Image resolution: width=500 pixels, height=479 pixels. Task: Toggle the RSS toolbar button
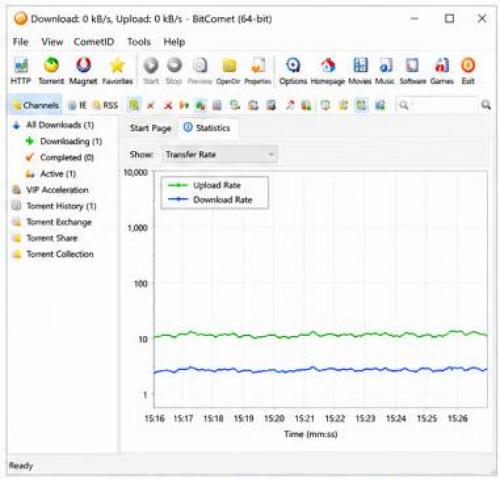(105, 105)
